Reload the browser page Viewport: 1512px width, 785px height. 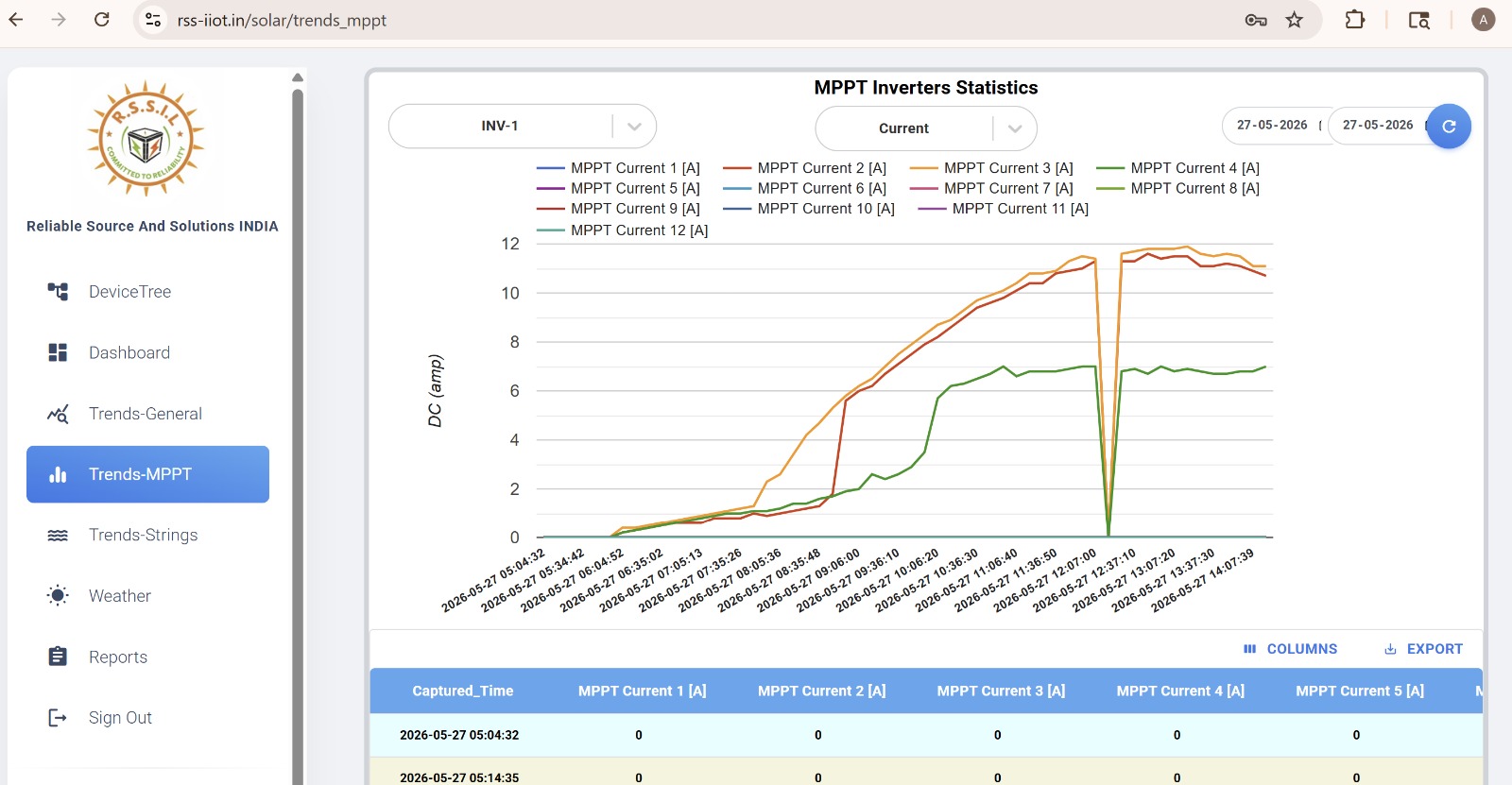[102, 20]
